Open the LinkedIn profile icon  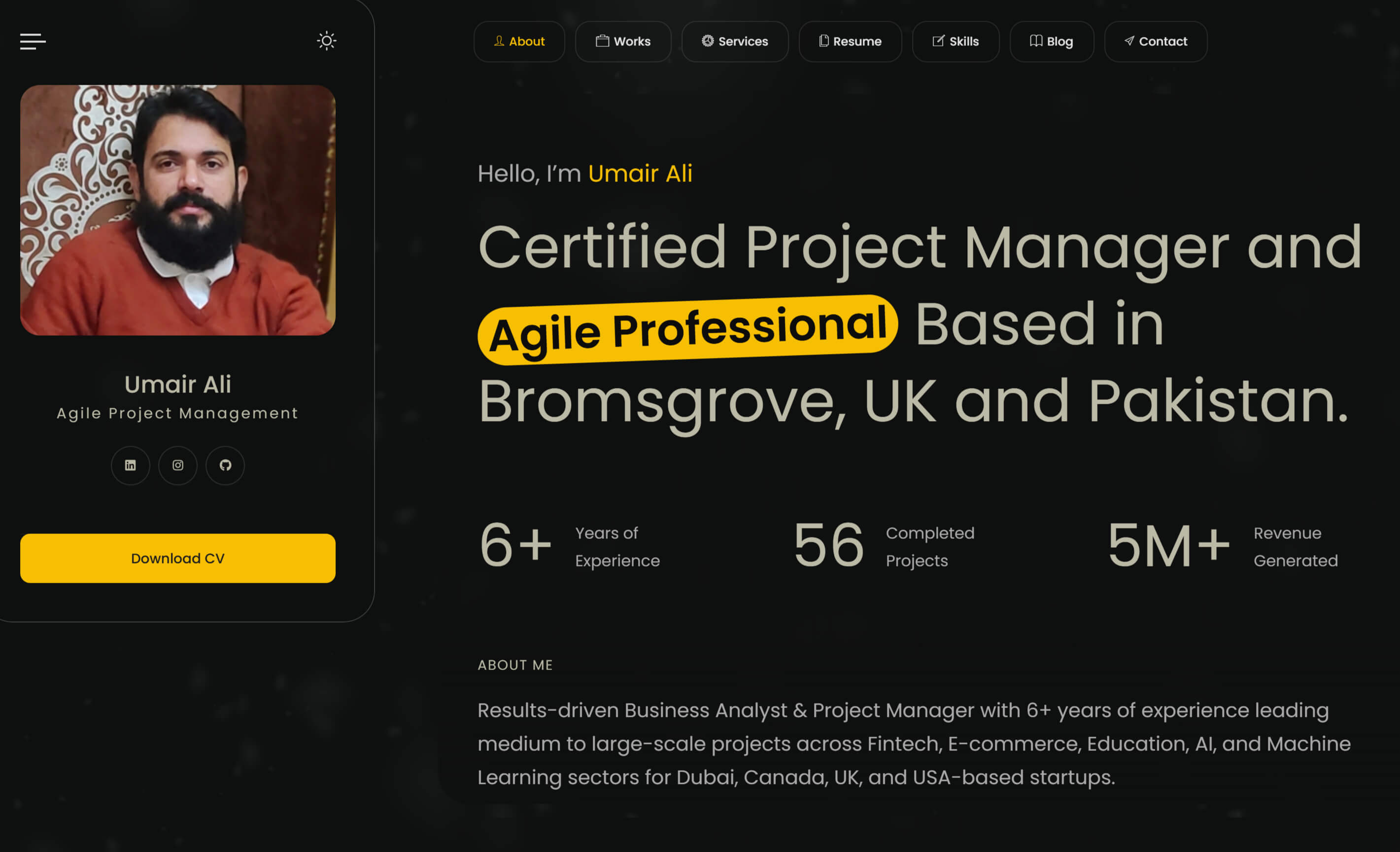[131, 465]
